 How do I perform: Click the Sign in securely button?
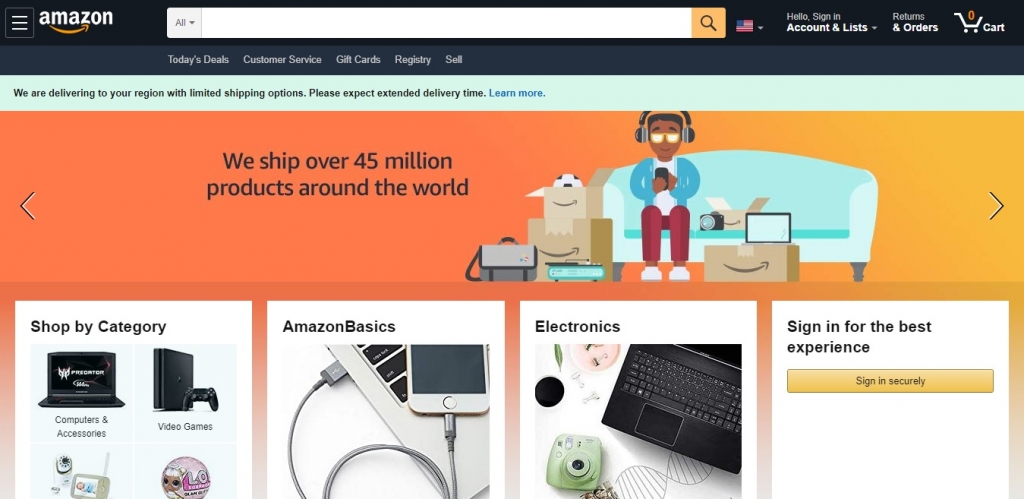pos(890,381)
